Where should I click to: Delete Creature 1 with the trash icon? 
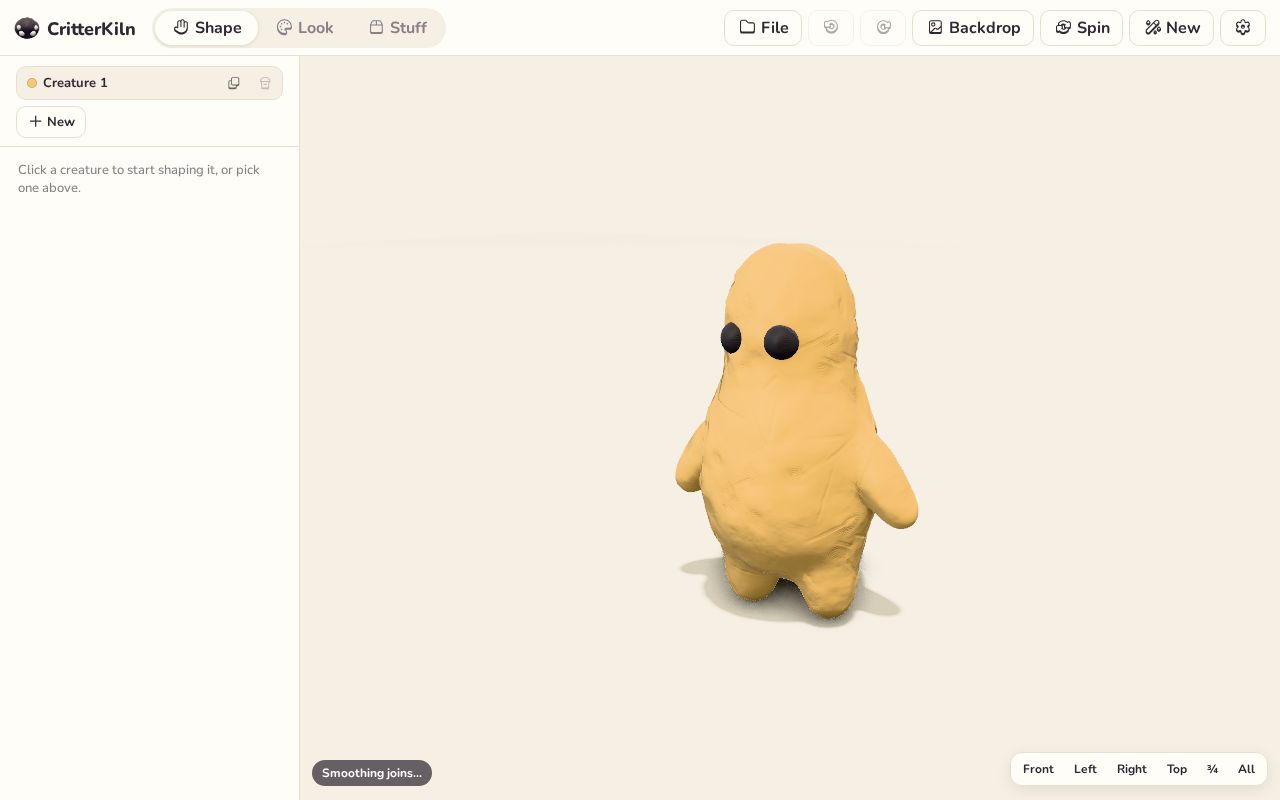(265, 83)
